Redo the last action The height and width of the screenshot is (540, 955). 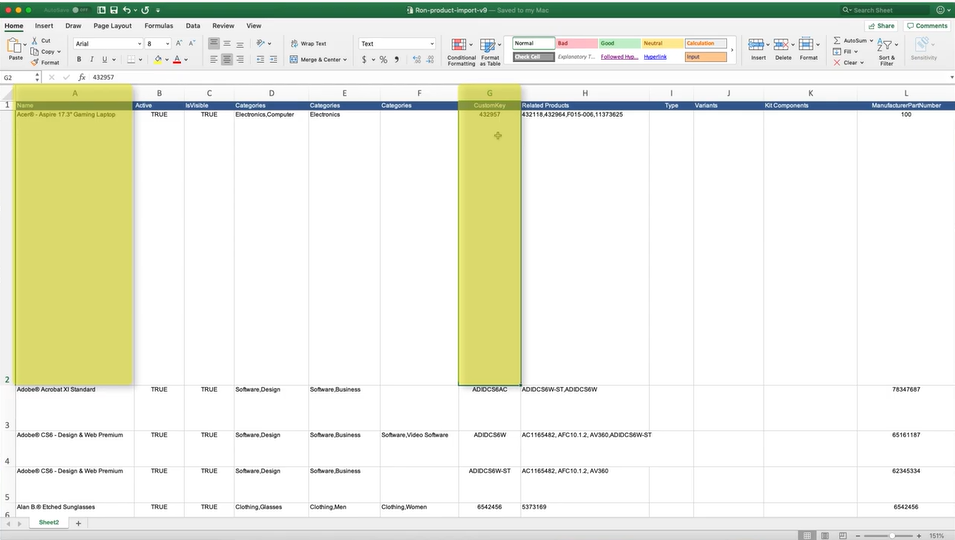click(145, 10)
